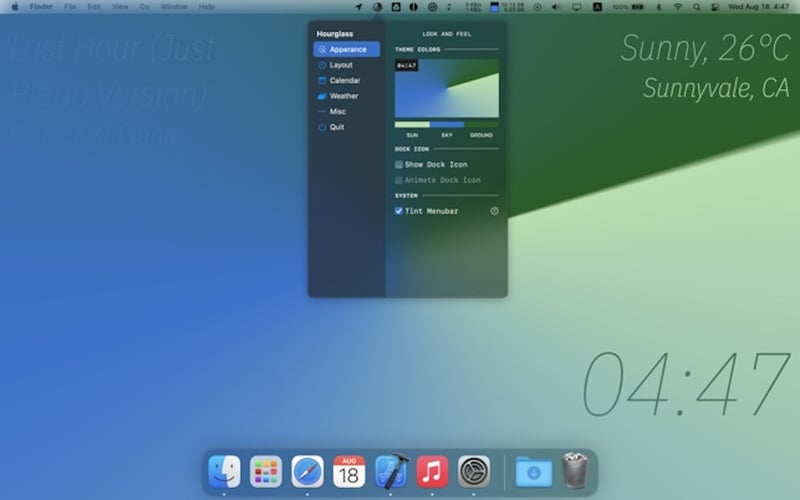Open Calendar app in the Dock
Viewport: 800px width, 500px height.
coord(349,471)
